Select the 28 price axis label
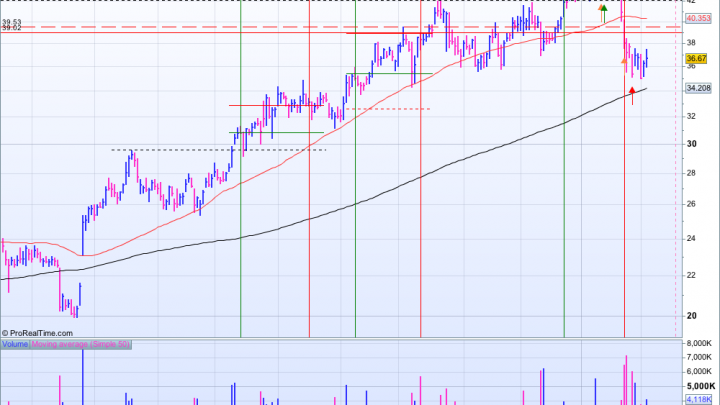720x405 pixels. pyautogui.click(x=691, y=173)
